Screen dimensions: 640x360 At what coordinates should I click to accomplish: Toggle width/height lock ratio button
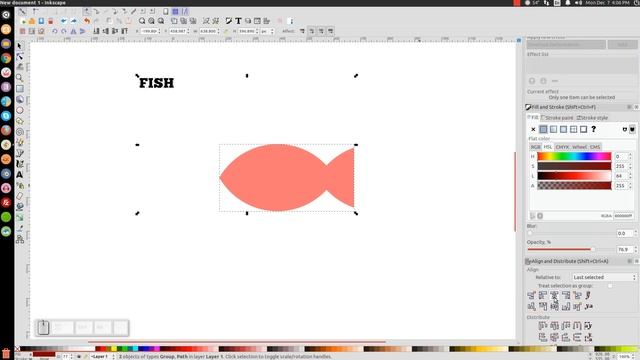tap(226, 31)
